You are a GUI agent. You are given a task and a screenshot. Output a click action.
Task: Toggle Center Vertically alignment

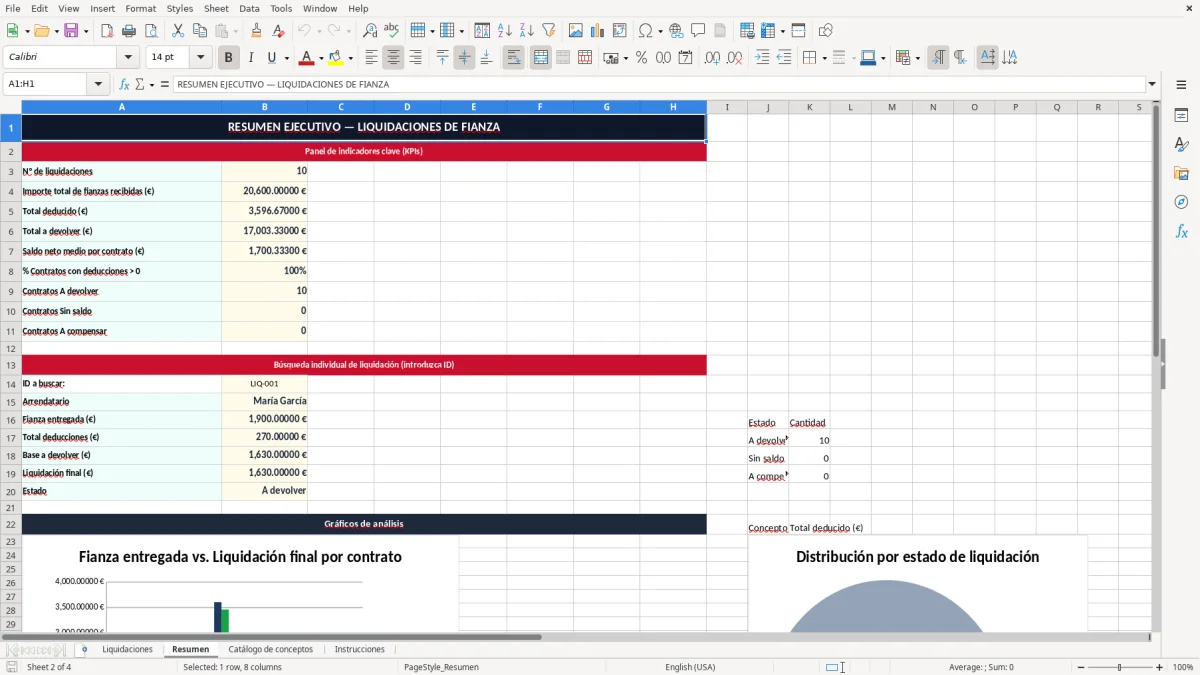[464, 58]
